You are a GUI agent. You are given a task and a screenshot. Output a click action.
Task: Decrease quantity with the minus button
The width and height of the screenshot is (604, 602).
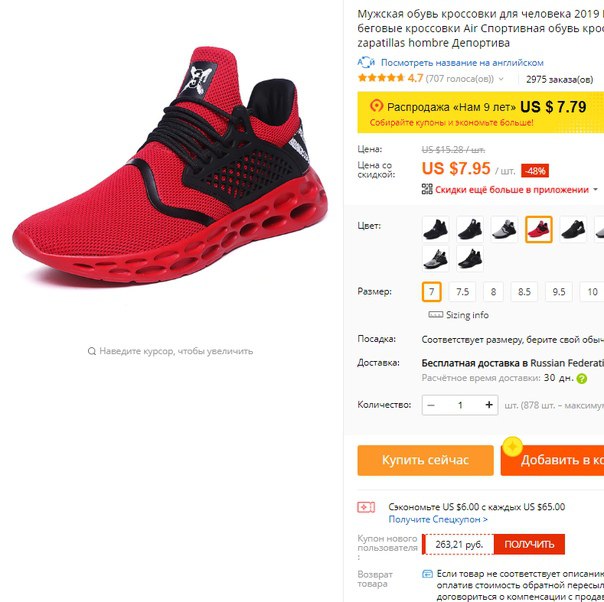coord(431,405)
